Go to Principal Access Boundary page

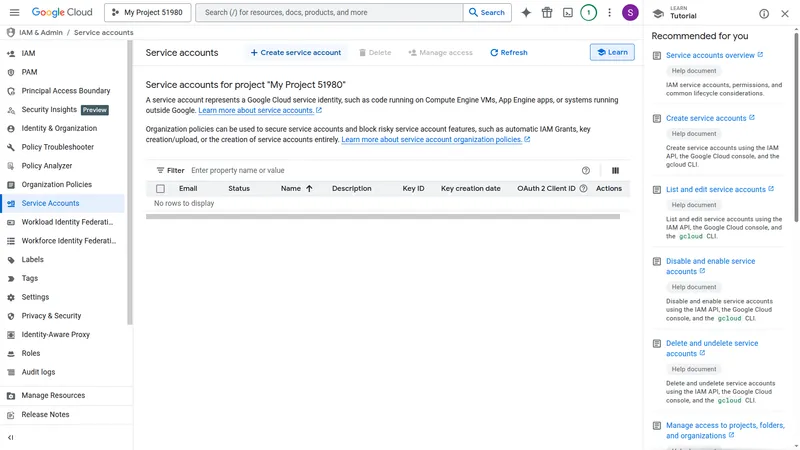[x=65, y=91]
